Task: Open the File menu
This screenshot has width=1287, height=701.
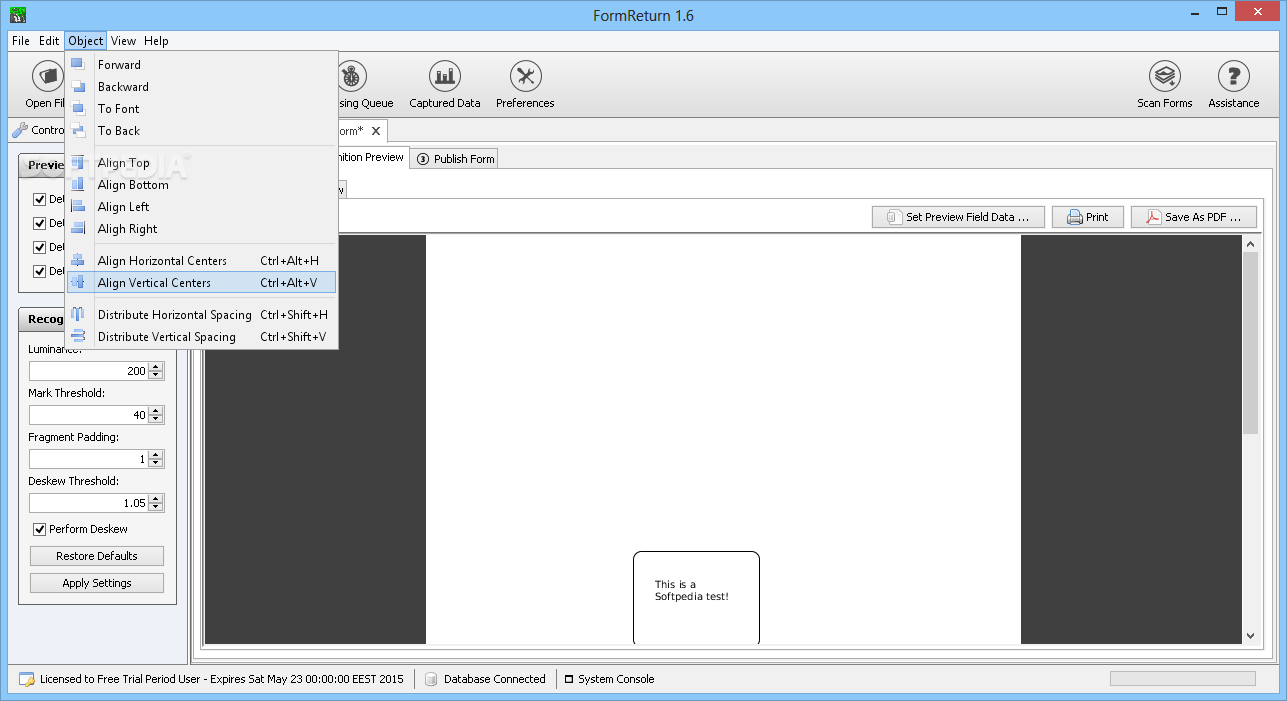Action: [x=21, y=41]
